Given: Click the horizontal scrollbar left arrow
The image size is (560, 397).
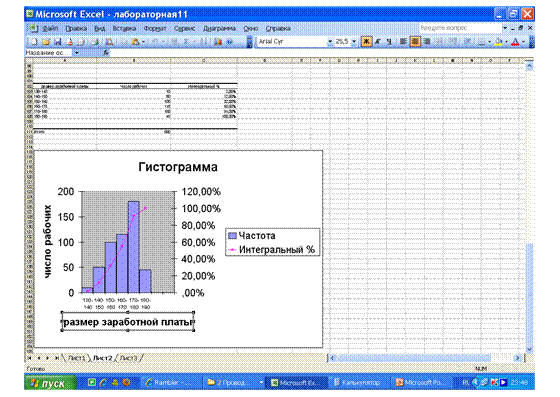Looking at the screenshot, I should point(332,358).
